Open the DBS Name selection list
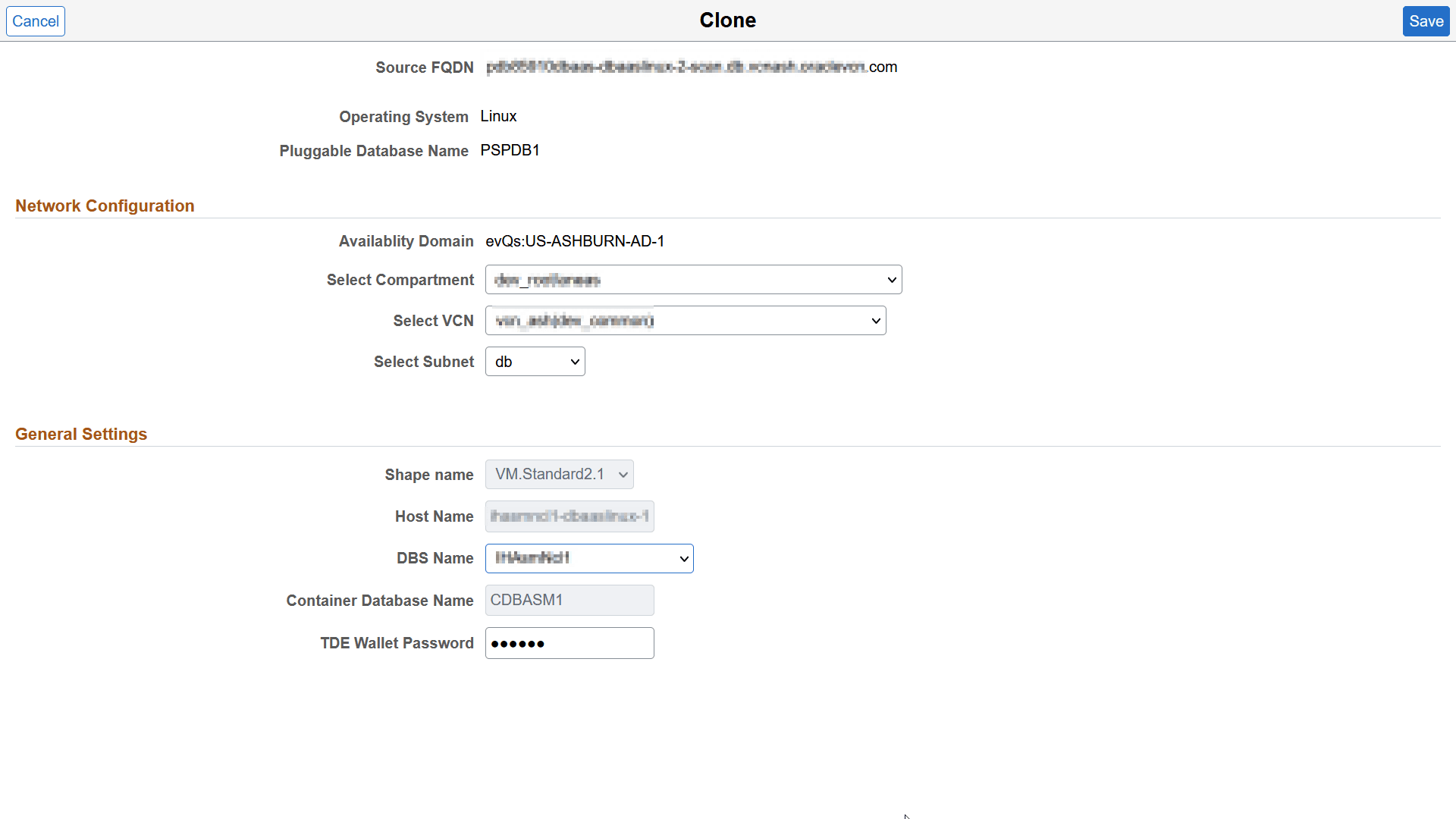The height and width of the screenshot is (819, 1456). click(x=589, y=558)
